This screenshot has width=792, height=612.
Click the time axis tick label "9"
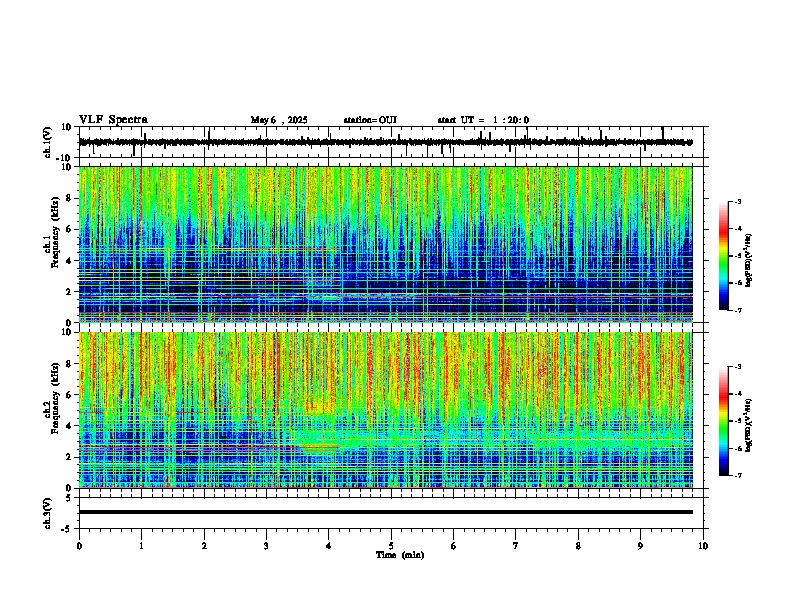click(640, 546)
